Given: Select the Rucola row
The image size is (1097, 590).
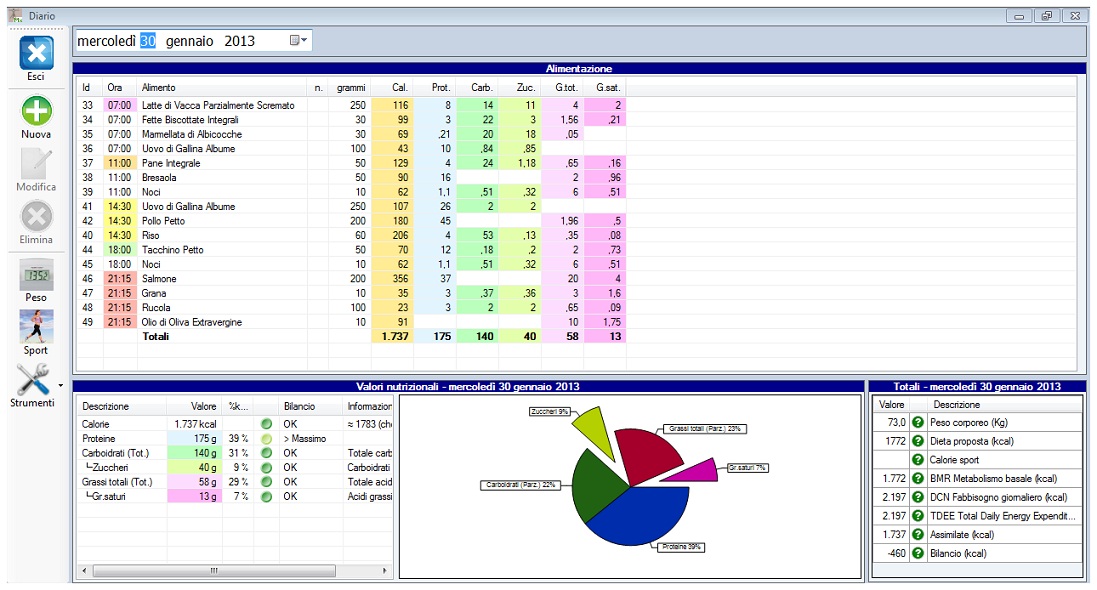Looking at the screenshot, I should pyautogui.click(x=352, y=307).
